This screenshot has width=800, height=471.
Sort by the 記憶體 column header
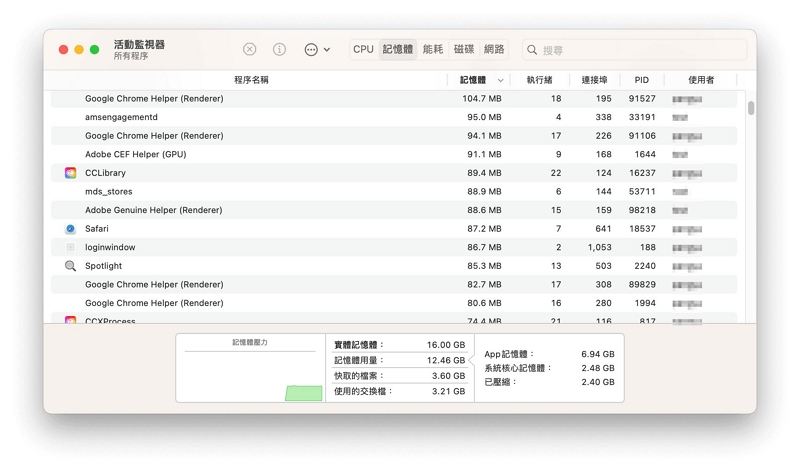[x=473, y=80]
